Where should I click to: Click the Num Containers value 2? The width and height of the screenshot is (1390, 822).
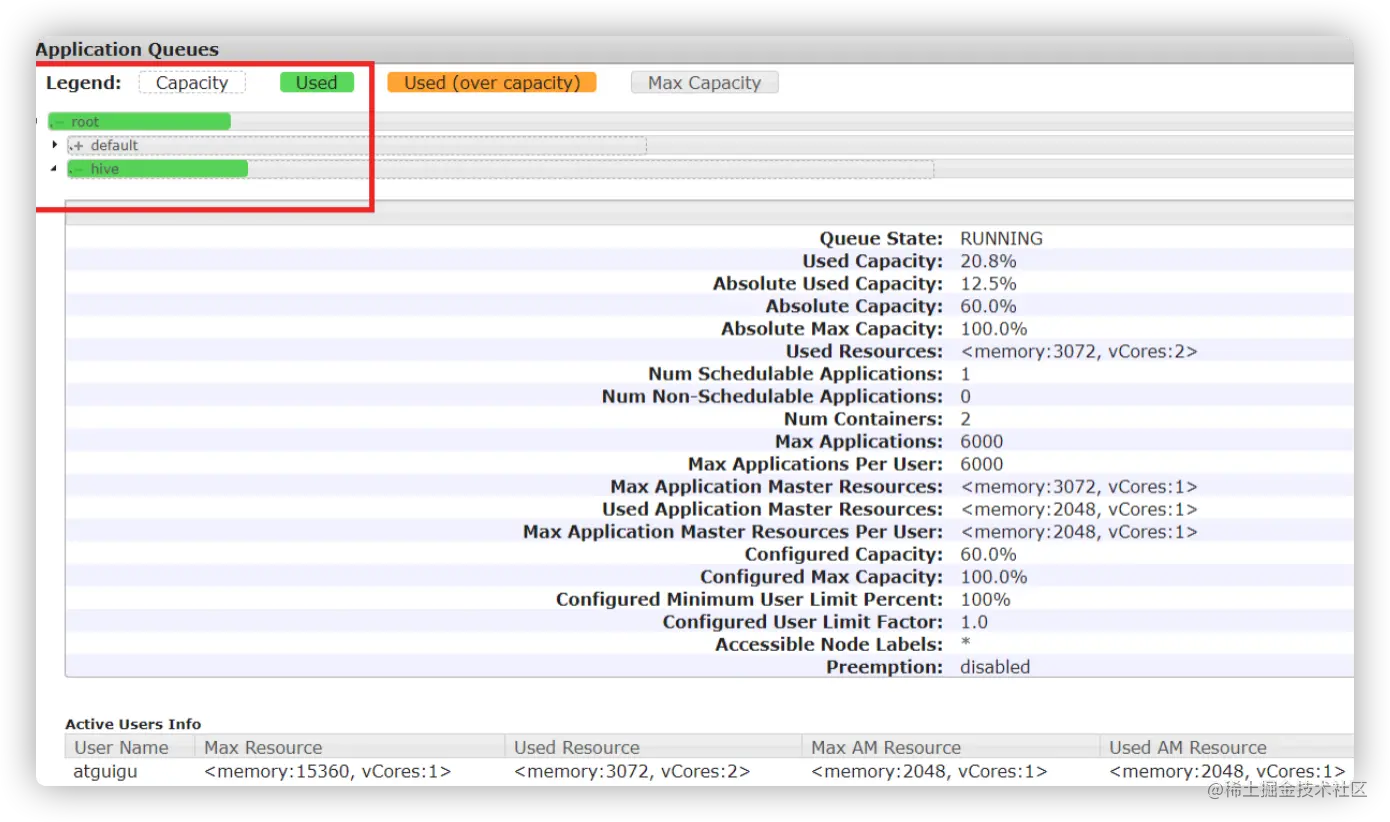965,419
